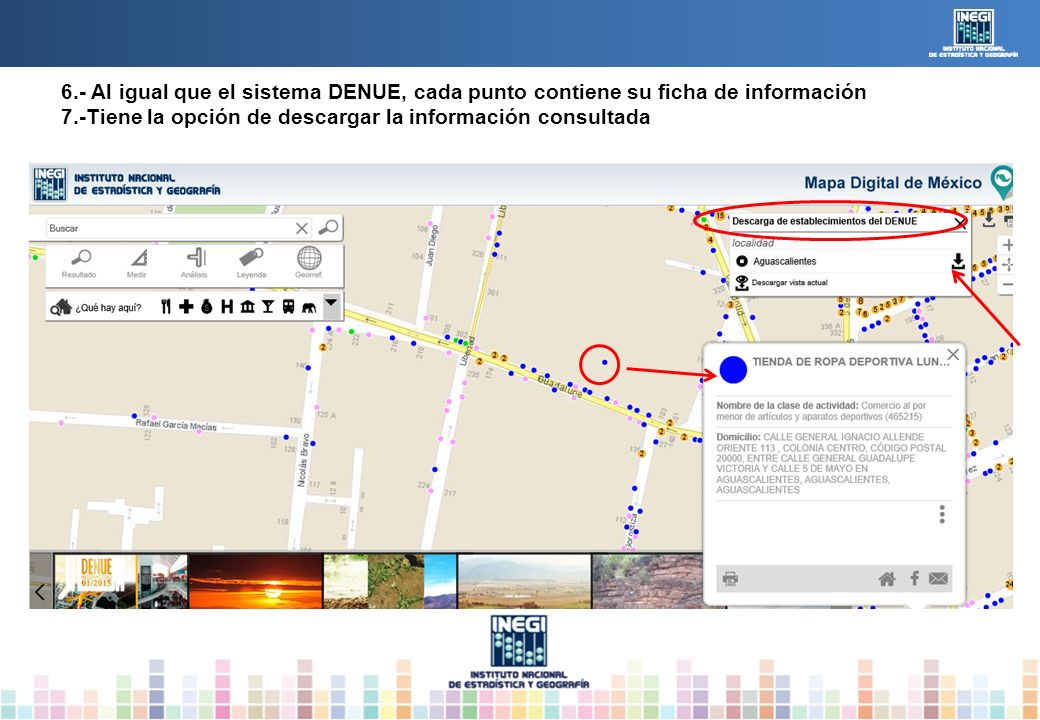Click the Juan Diego street label

(432, 245)
